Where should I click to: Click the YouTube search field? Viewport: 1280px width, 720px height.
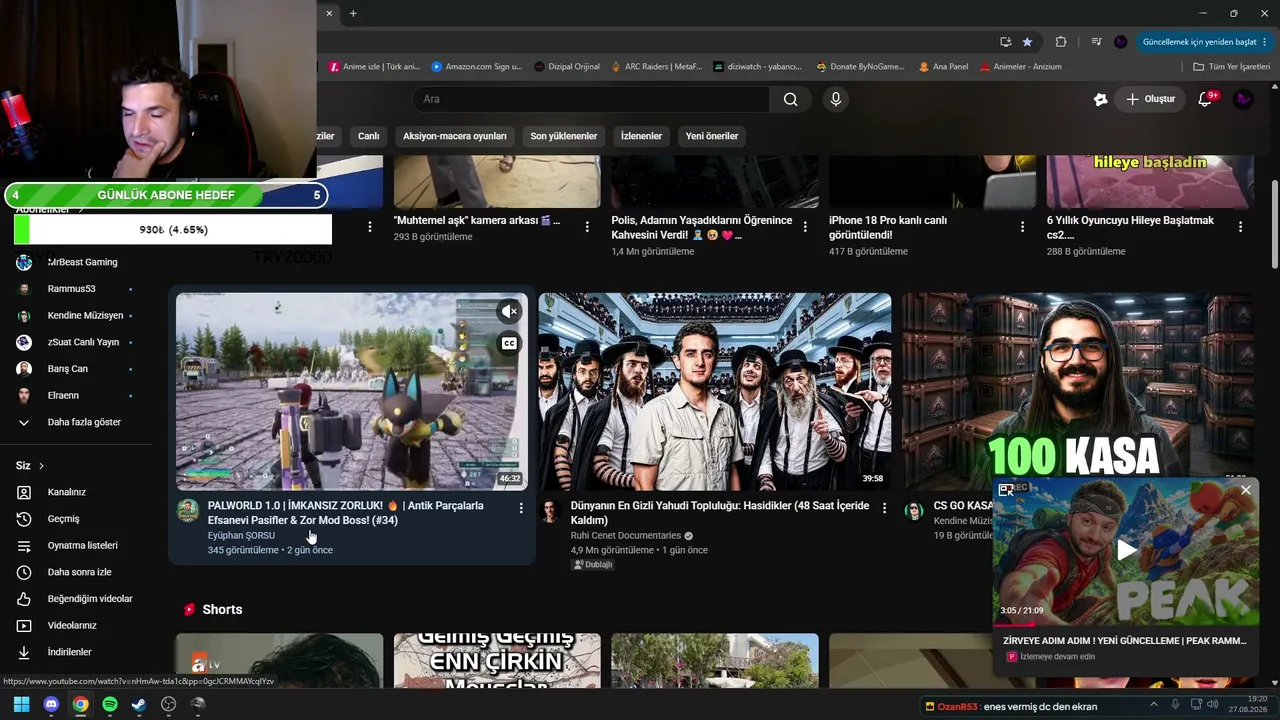click(x=591, y=99)
